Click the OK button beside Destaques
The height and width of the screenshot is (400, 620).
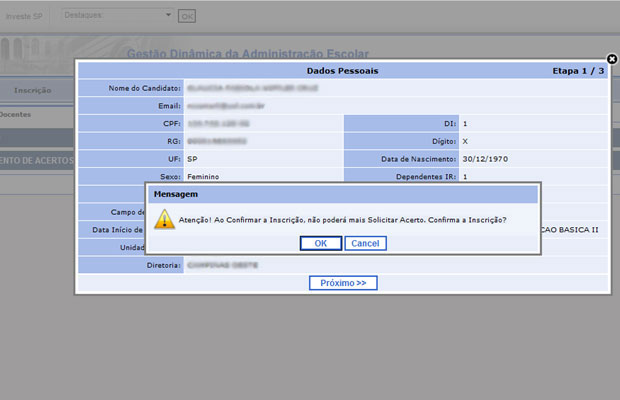187,17
